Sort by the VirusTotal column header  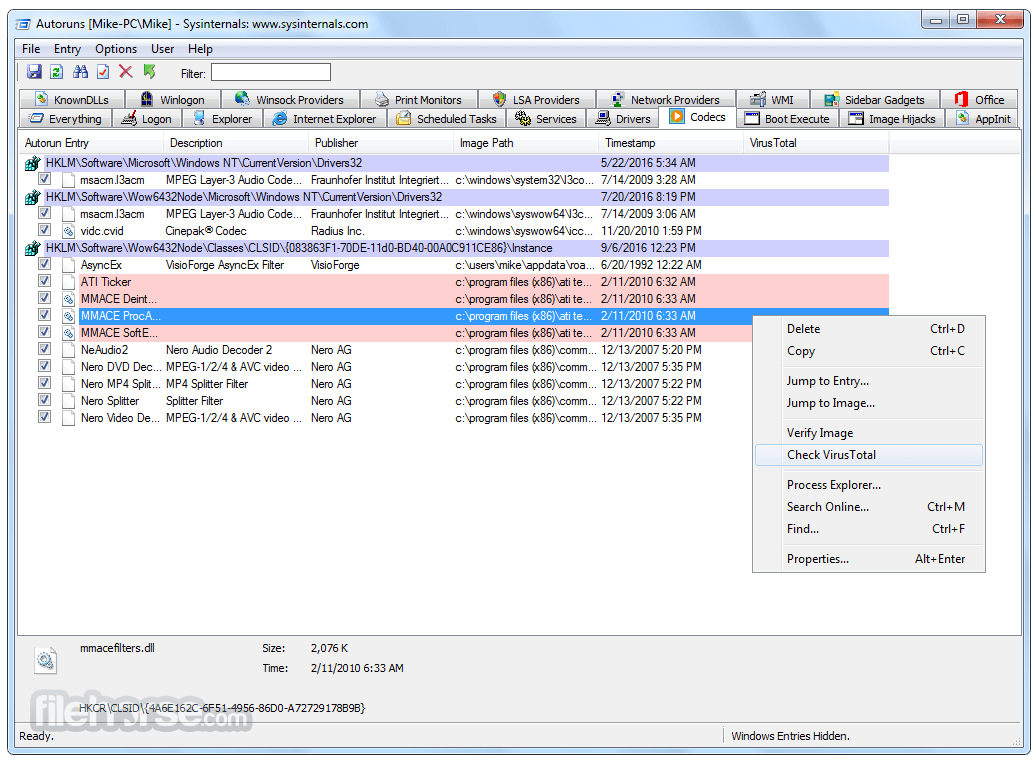(816, 143)
